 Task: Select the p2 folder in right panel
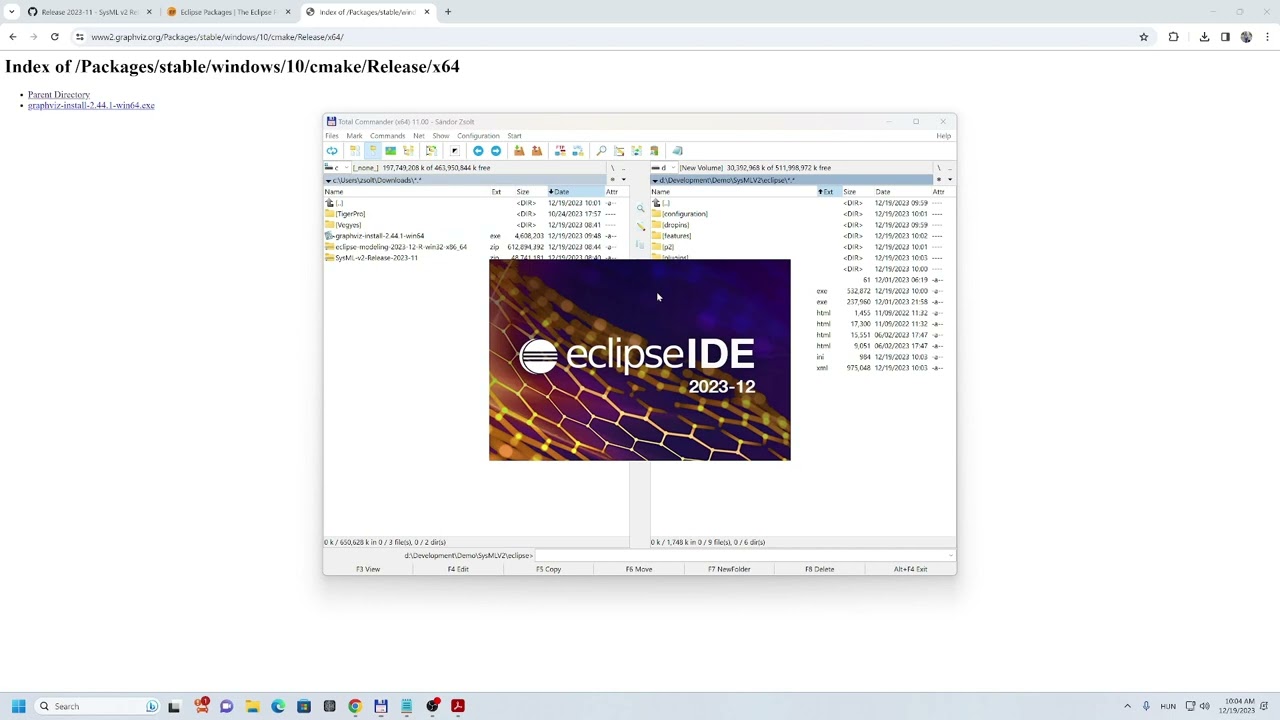point(663,247)
